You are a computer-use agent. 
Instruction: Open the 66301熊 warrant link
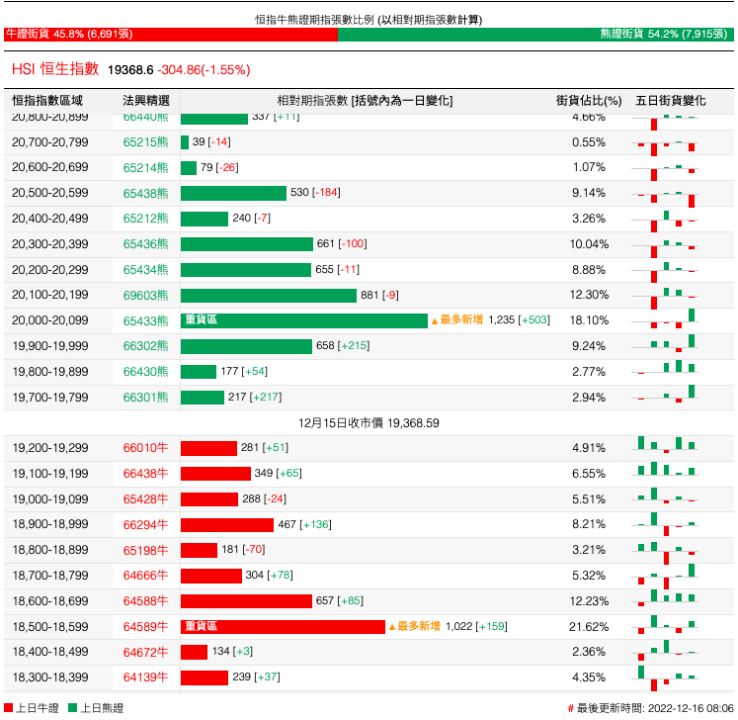[145, 398]
